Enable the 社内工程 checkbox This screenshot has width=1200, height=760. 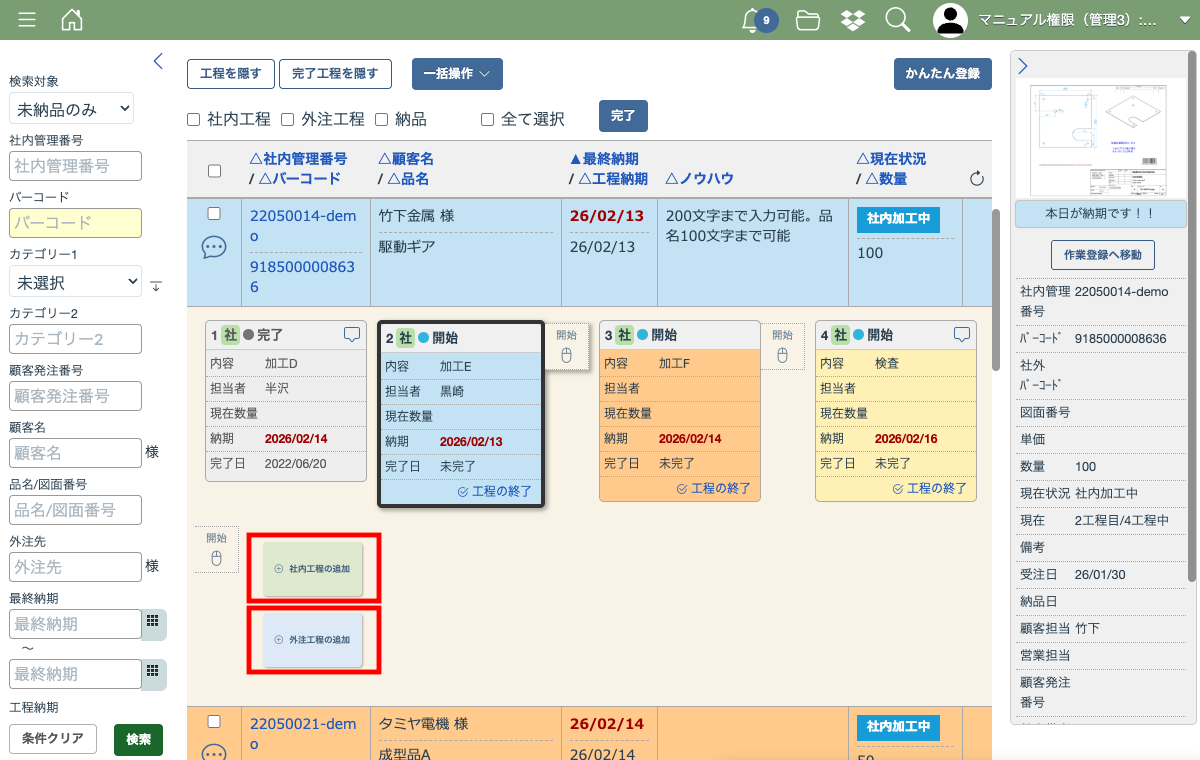[x=194, y=120]
